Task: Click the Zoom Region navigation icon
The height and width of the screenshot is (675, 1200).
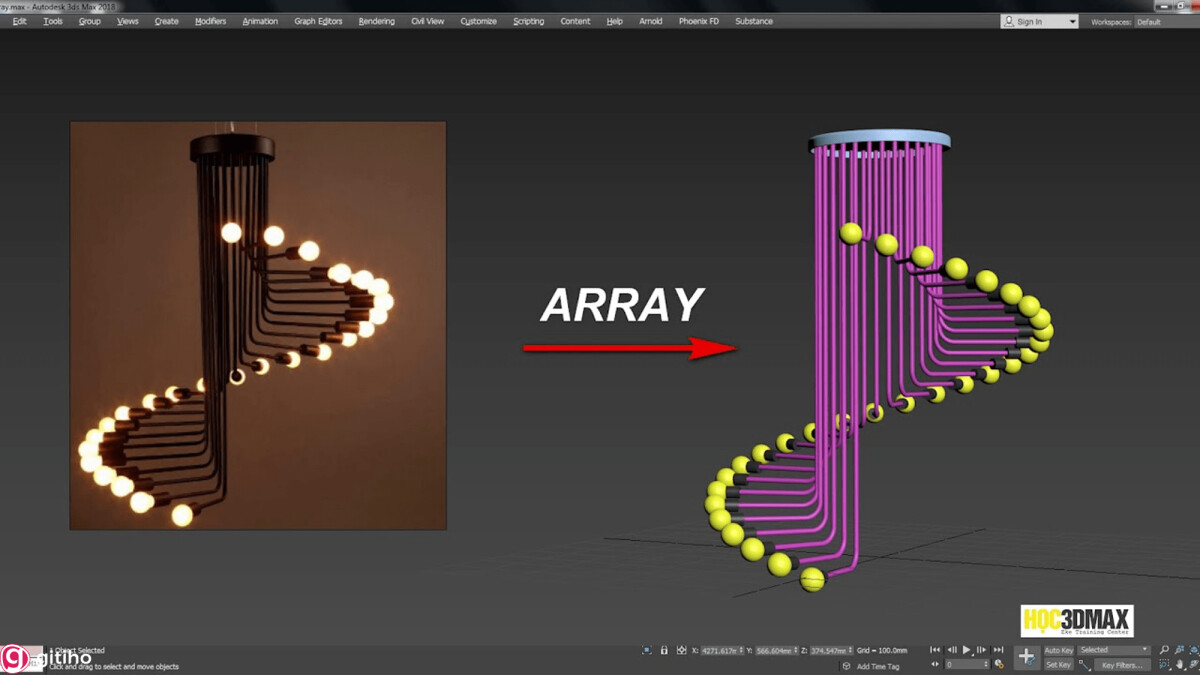Action: pyautogui.click(x=1163, y=665)
